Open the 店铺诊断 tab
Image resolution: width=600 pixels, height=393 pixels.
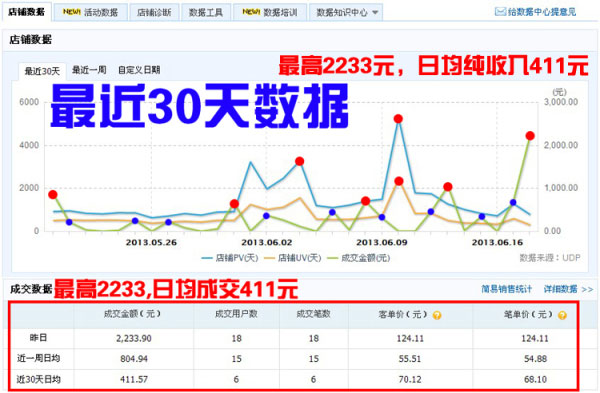click(x=154, y=13)
